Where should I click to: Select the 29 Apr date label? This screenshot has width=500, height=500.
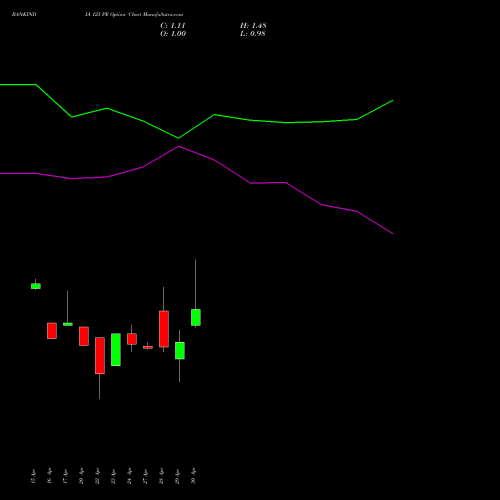coord(177,476)
